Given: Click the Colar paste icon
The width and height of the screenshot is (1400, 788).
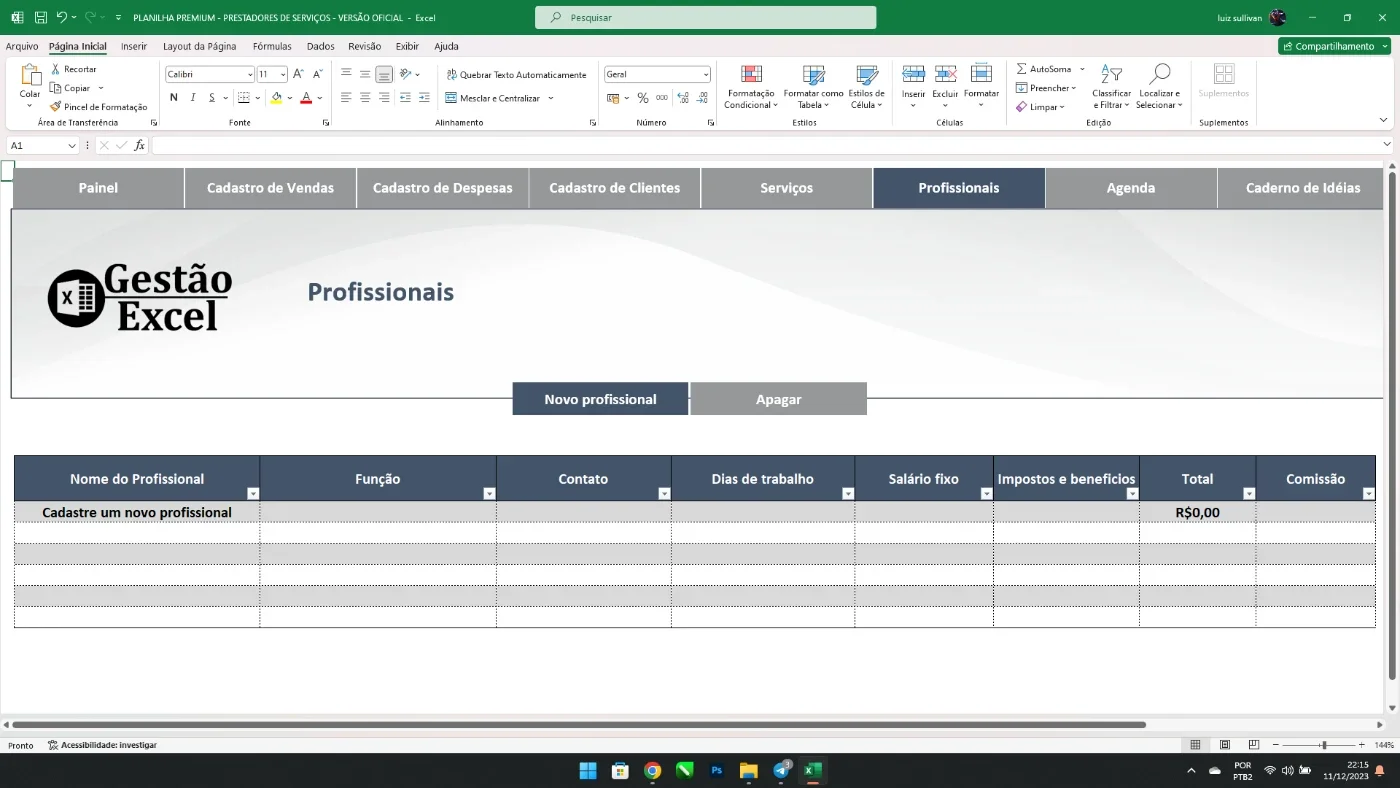Looking at the screenshot, I should click(30, 76).
